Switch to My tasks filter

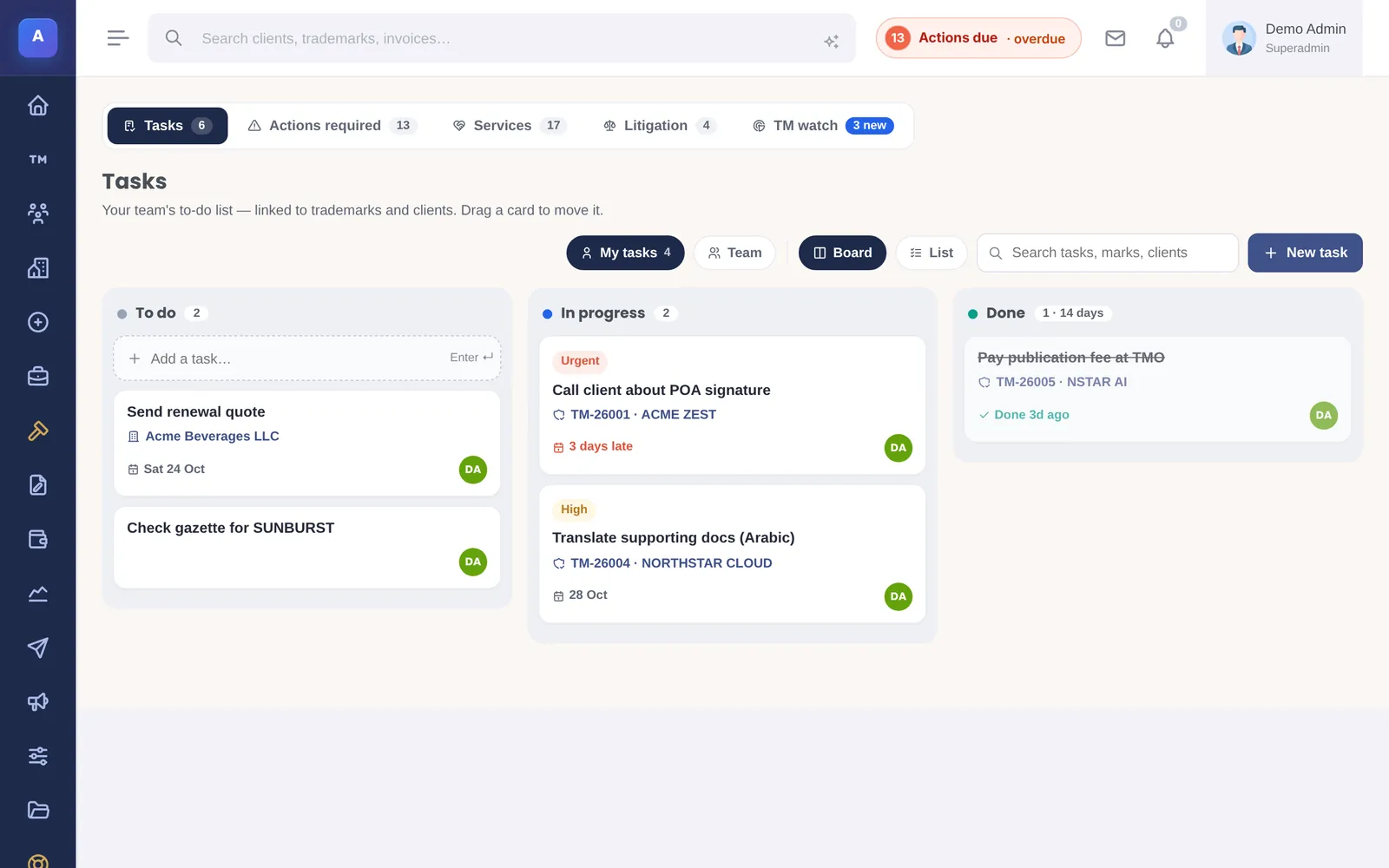[625, 253]
